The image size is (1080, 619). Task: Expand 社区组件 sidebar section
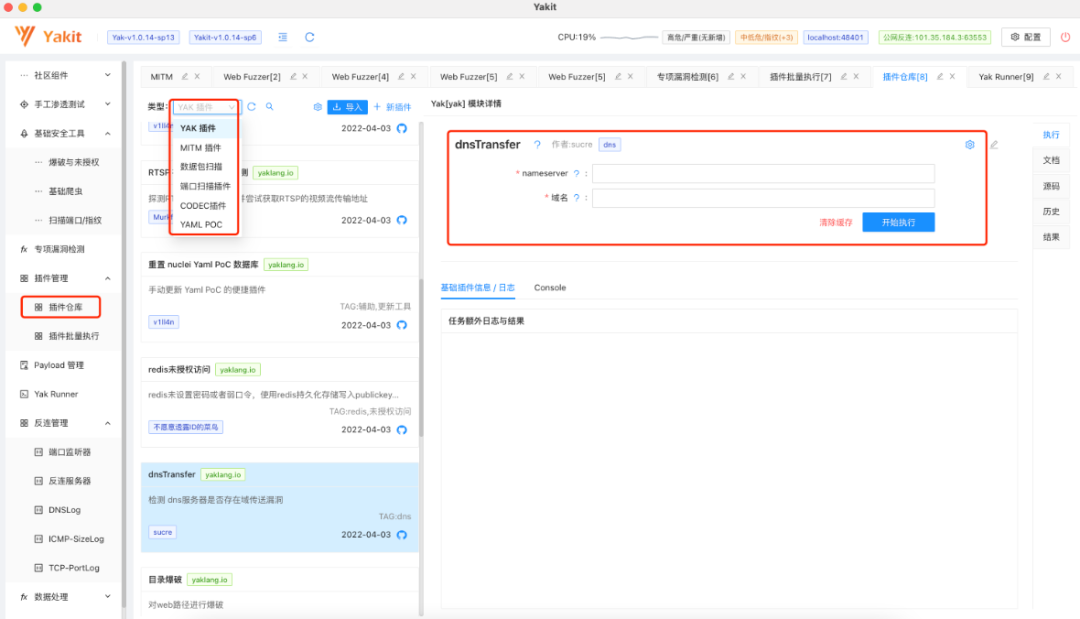point(107,75)
